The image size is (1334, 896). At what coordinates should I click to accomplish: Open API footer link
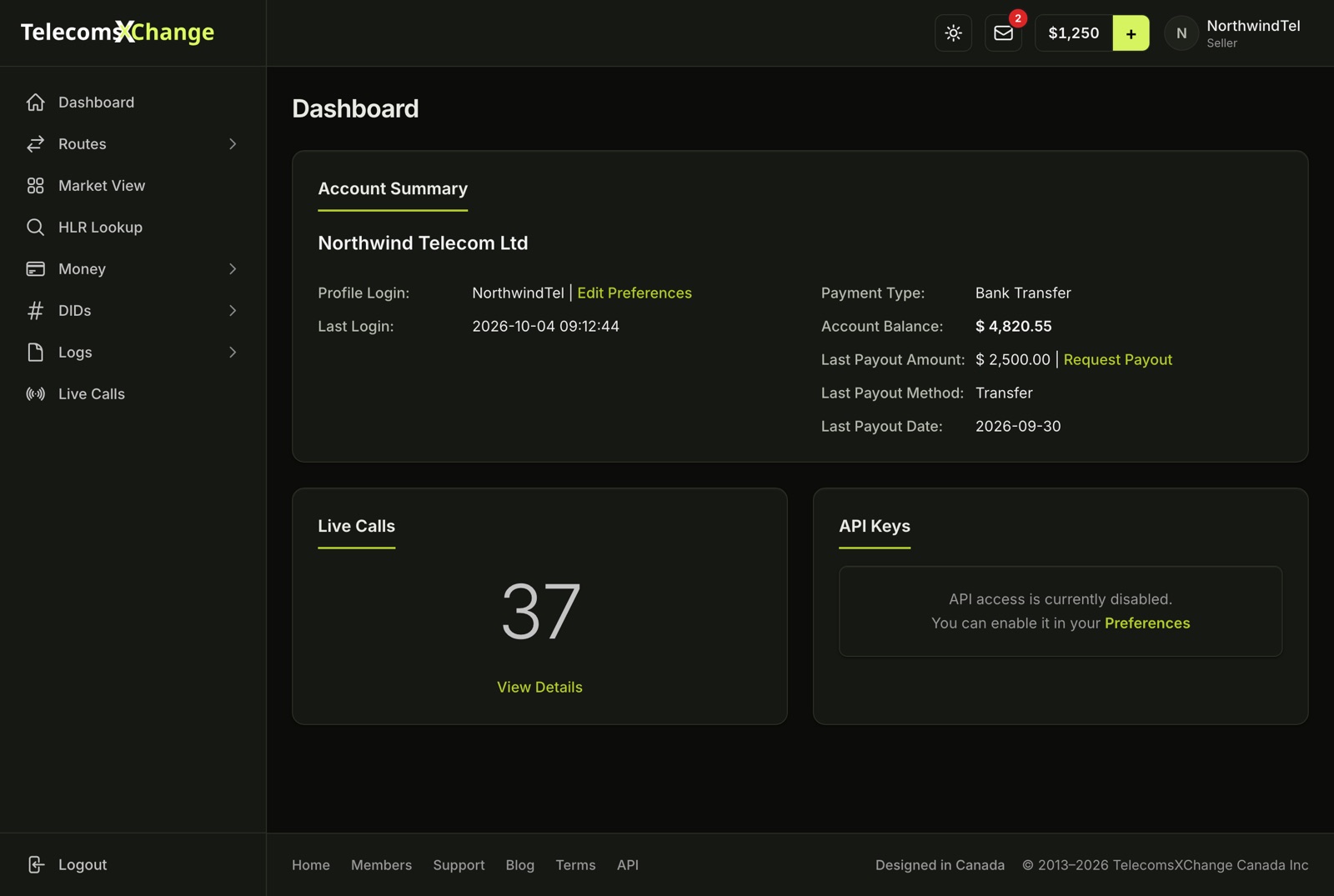pos(628,865)
